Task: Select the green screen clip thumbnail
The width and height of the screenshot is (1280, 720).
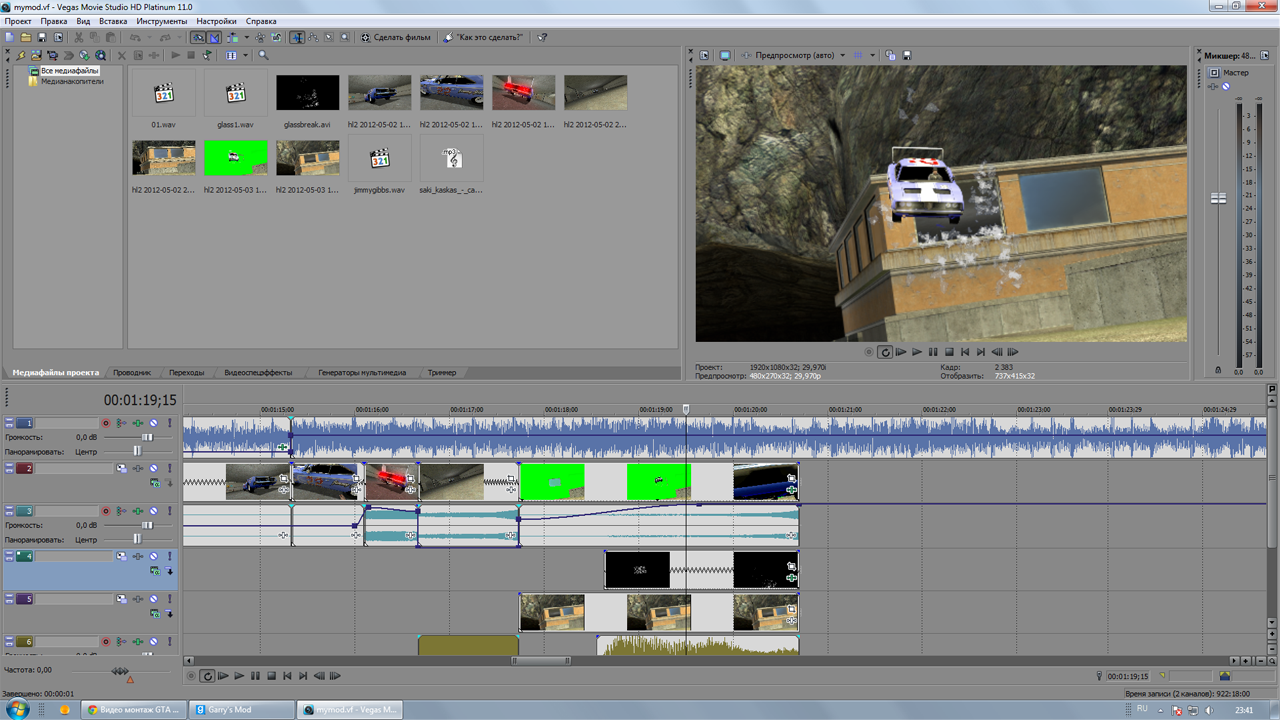Action: (x=236, y=158)
